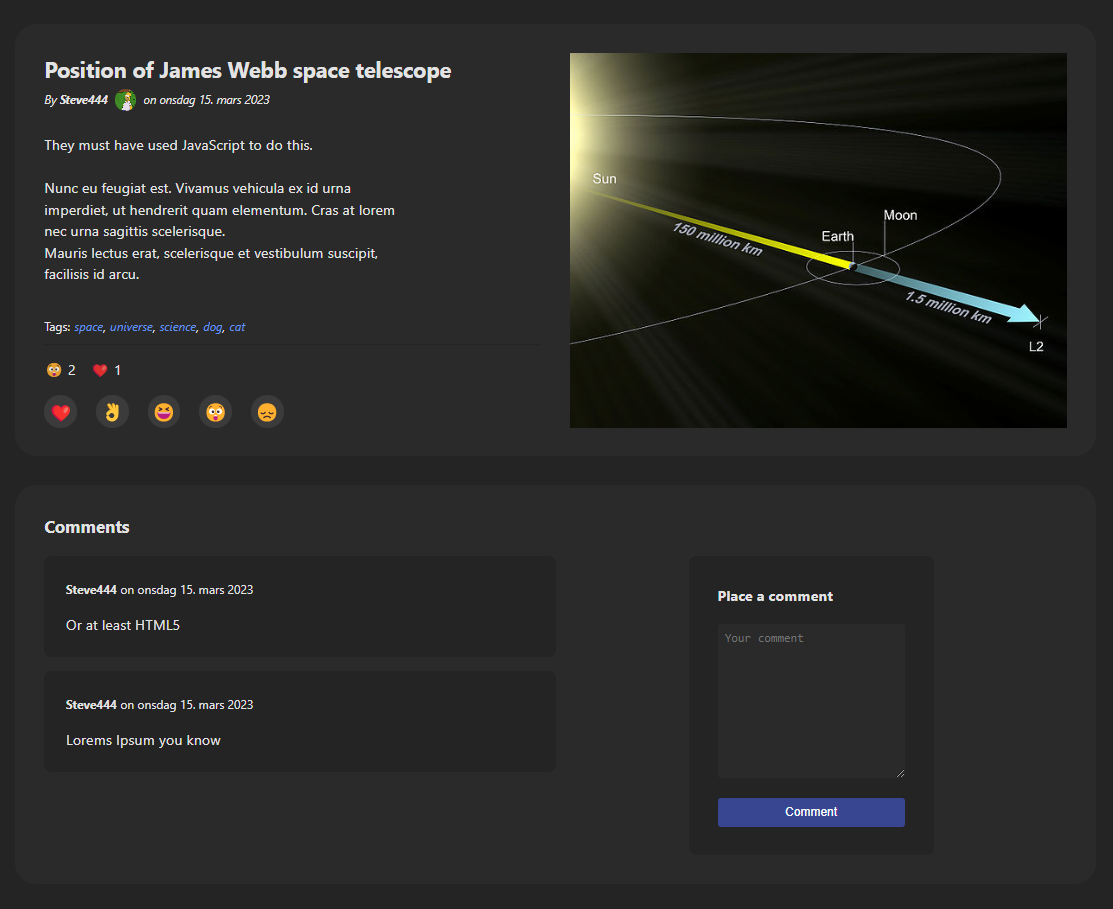Click Steve444 on the Lorems Ipsum comment

pos(91,705)
